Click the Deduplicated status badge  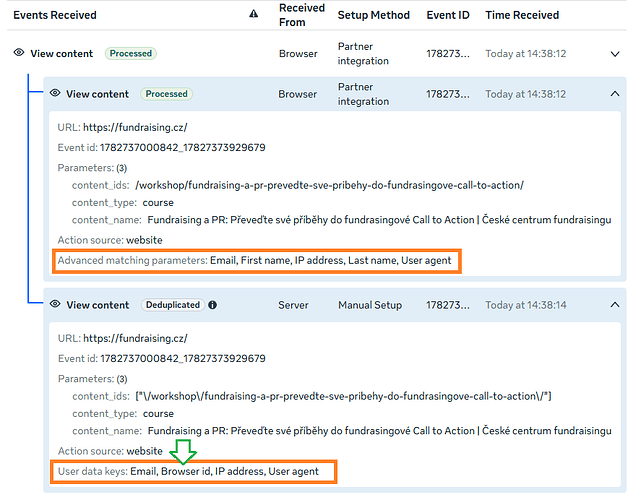tap(173, 305)
